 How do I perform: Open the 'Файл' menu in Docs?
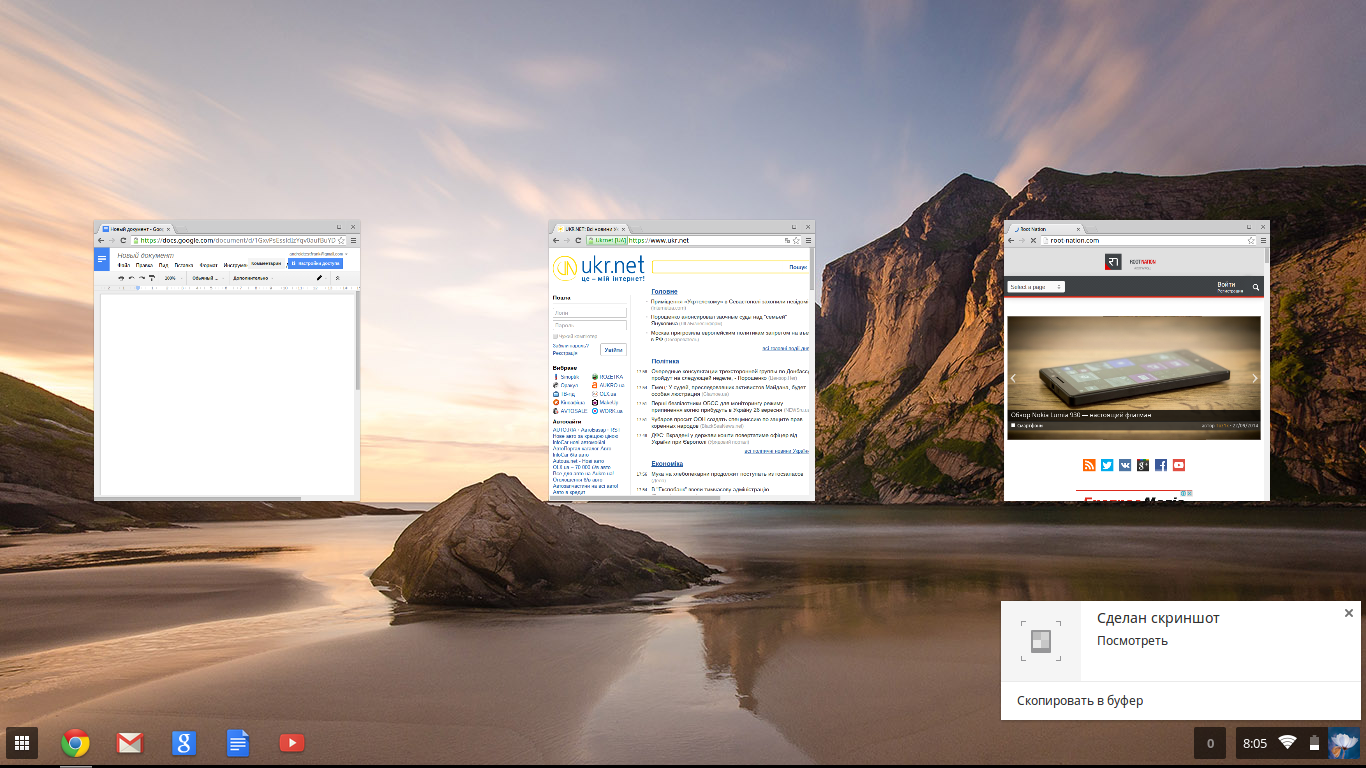pos(124,265)
